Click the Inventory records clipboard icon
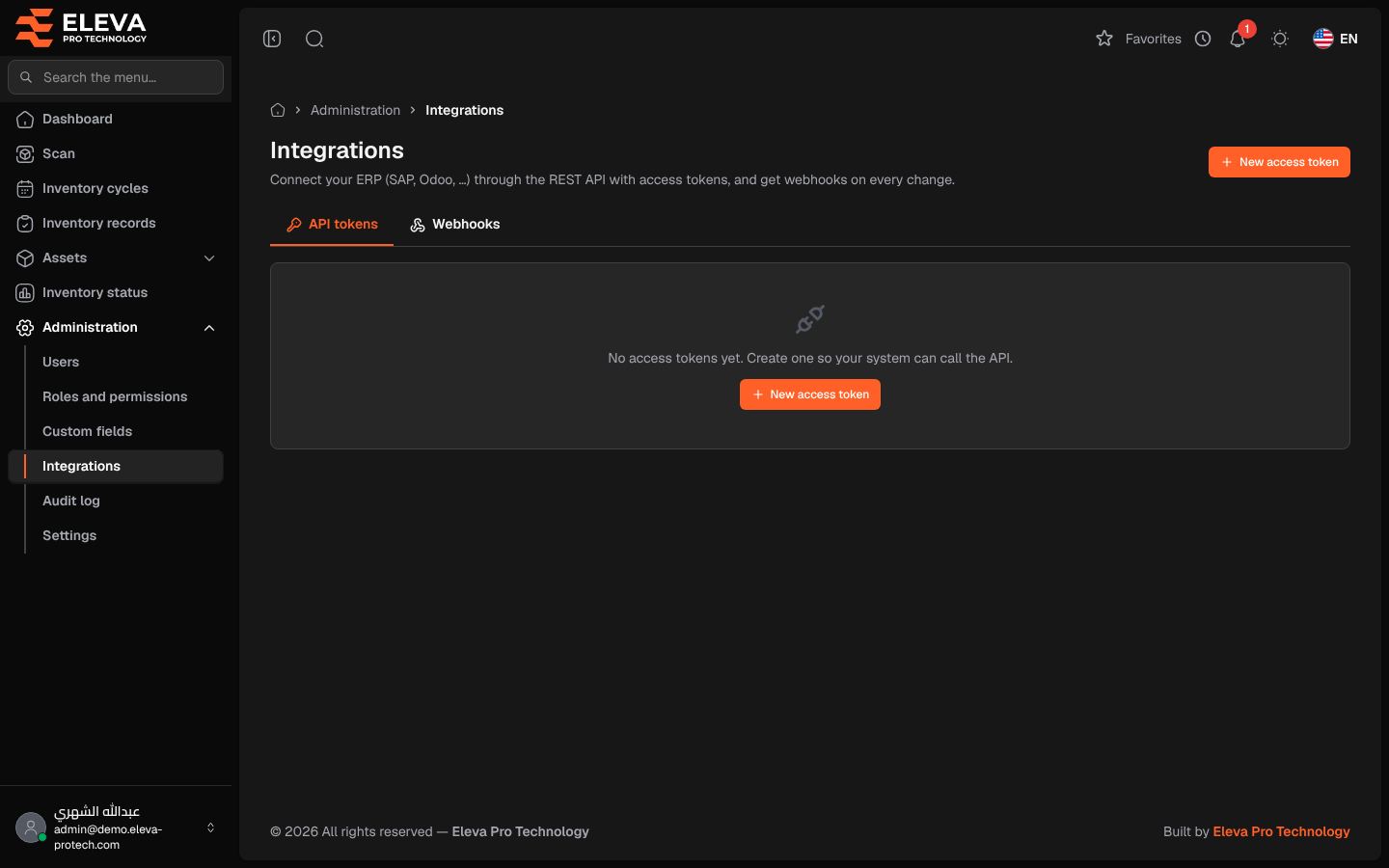Image resolution: width=1389 pixels, height=868 pixels. [x=25, y=223]
